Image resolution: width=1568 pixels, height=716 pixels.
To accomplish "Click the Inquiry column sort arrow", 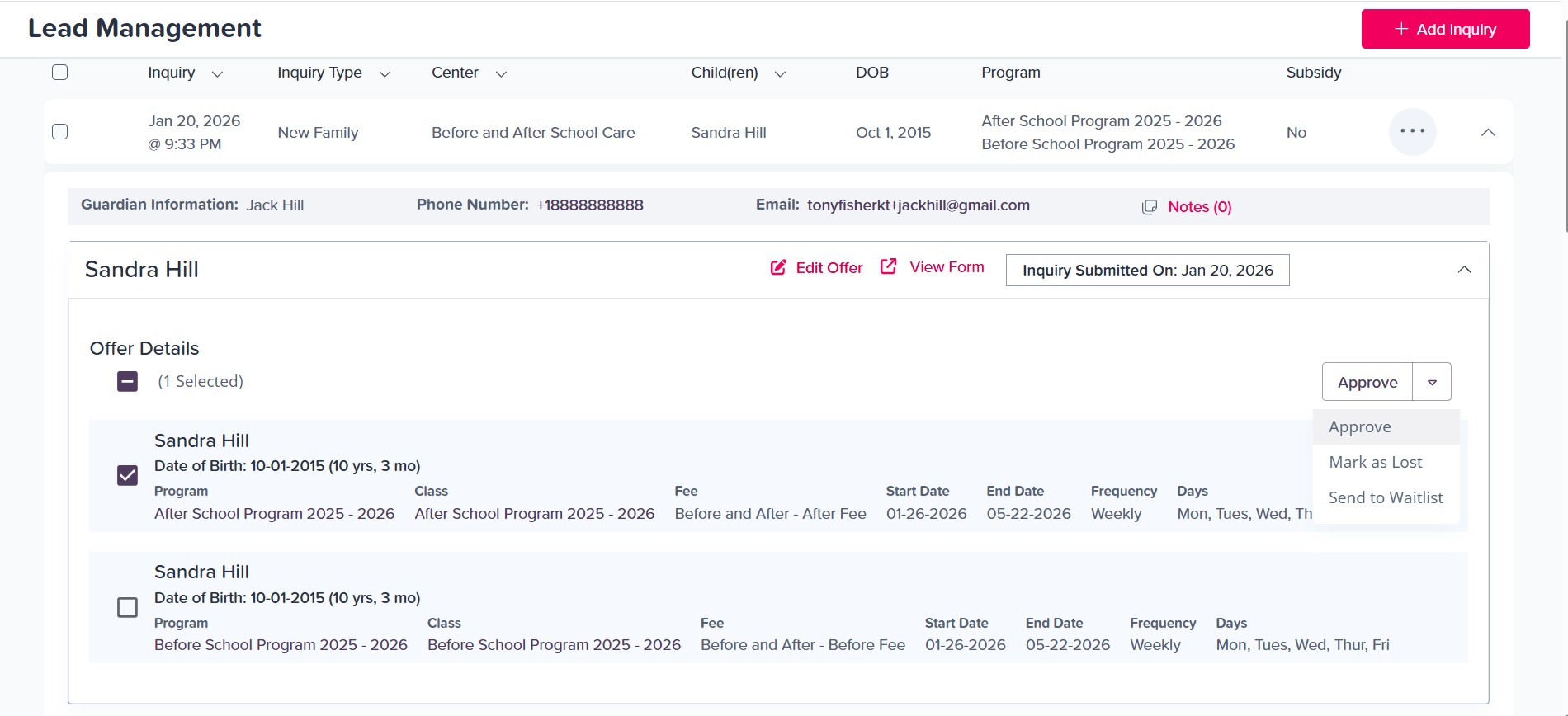I will pos(217,73).
